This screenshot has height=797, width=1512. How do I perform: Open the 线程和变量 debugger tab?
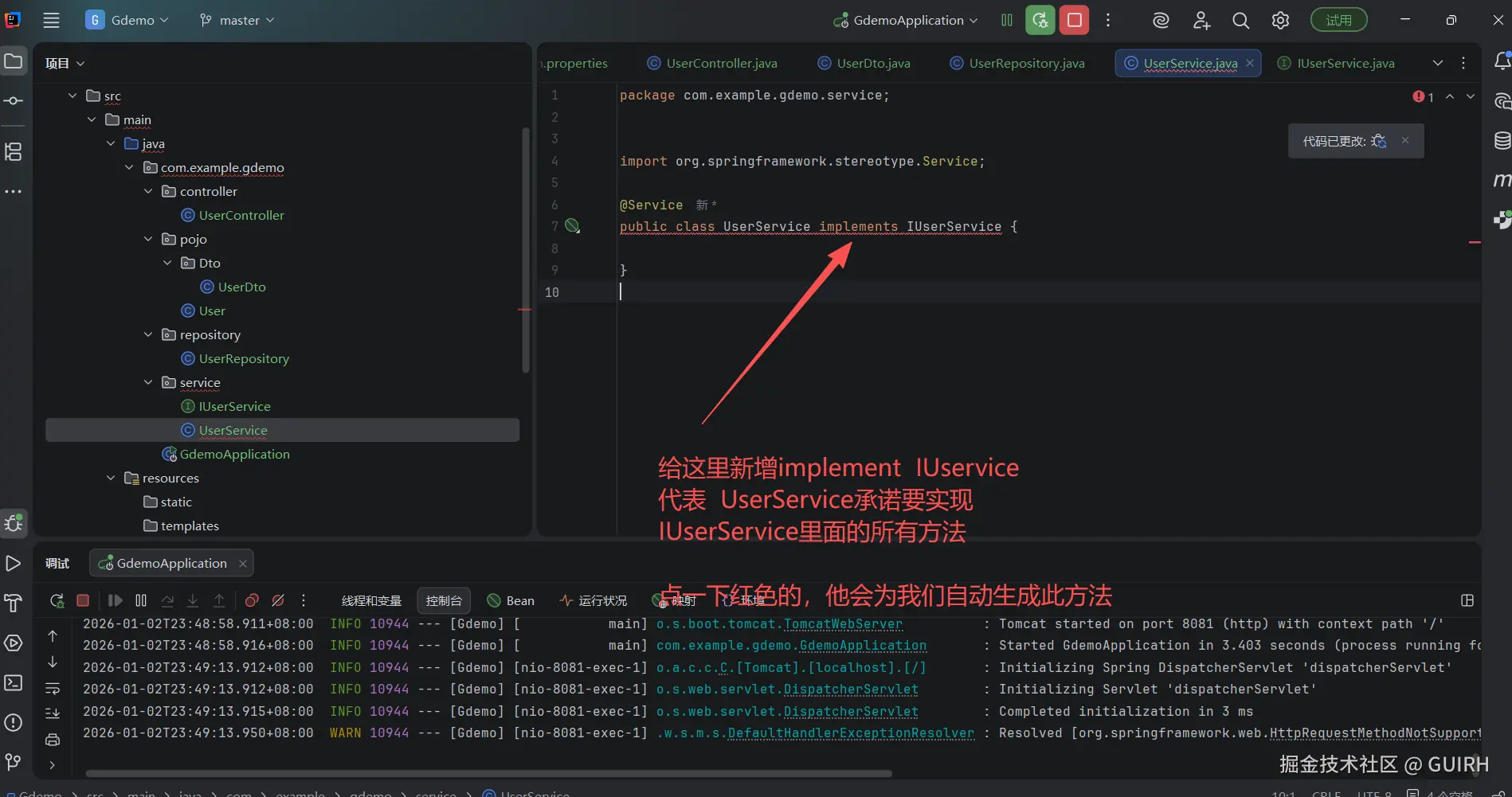point(371,600)
